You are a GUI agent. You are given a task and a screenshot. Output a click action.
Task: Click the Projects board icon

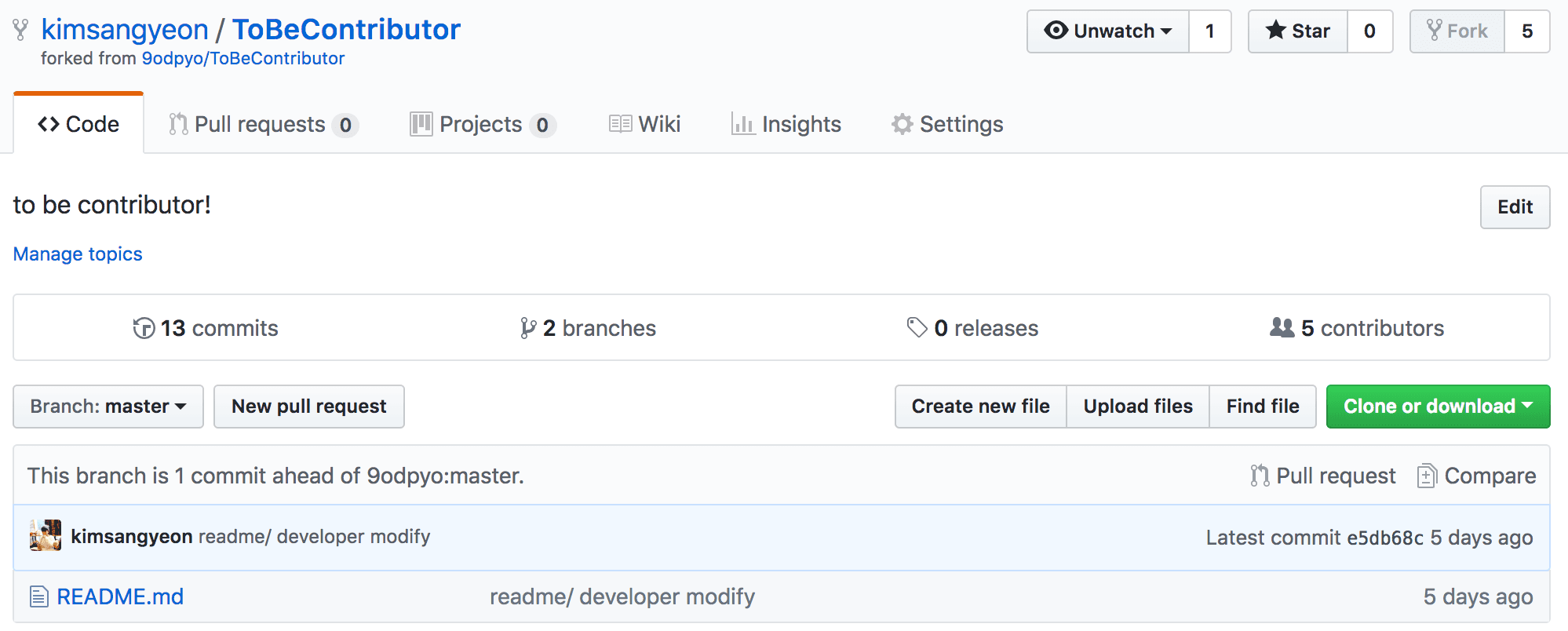[421, 124]
